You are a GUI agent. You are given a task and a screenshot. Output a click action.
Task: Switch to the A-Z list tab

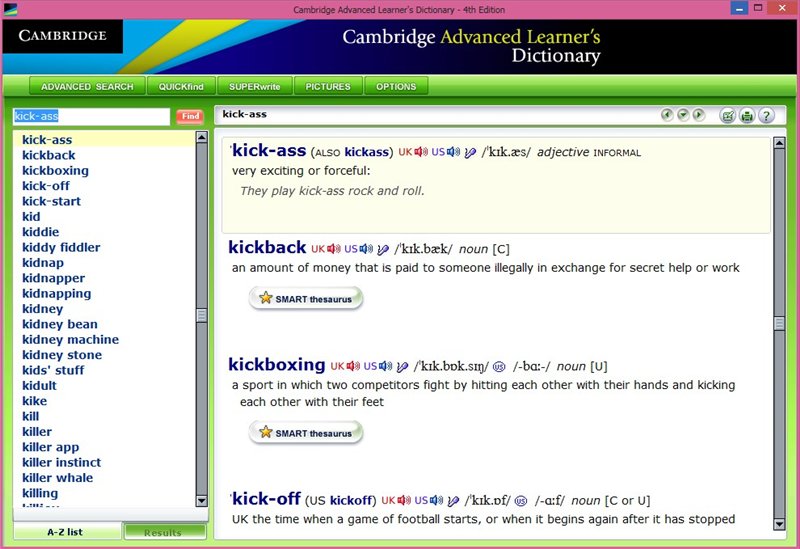click(66, 532)
